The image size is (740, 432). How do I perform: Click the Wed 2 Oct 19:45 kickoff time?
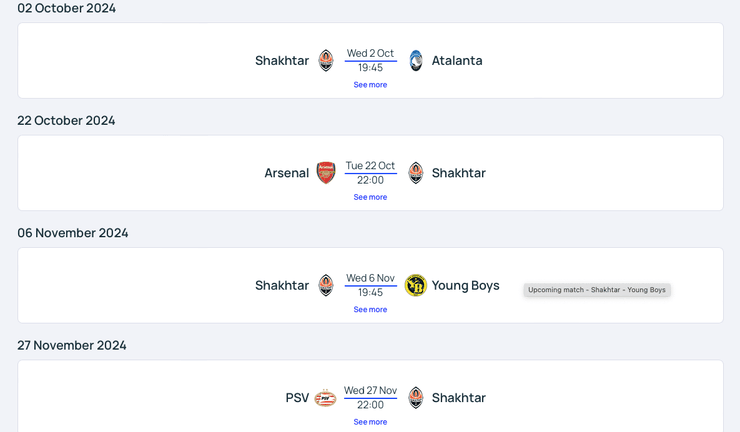point(370,60)
